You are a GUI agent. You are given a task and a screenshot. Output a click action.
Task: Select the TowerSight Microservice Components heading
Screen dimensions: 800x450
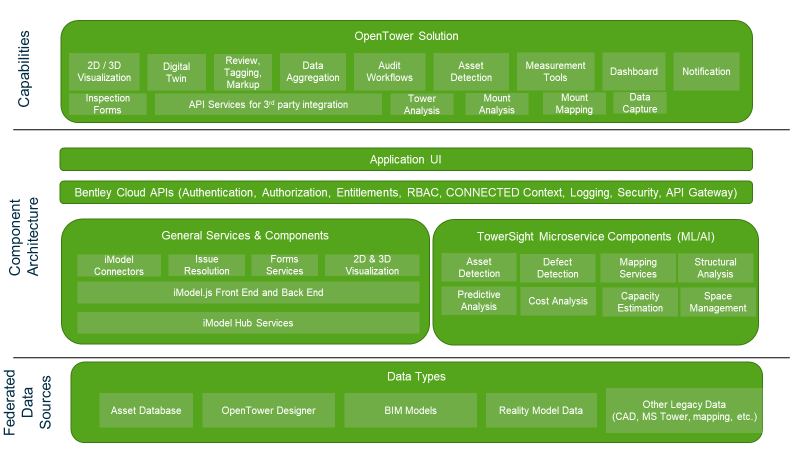coord(595,237)
